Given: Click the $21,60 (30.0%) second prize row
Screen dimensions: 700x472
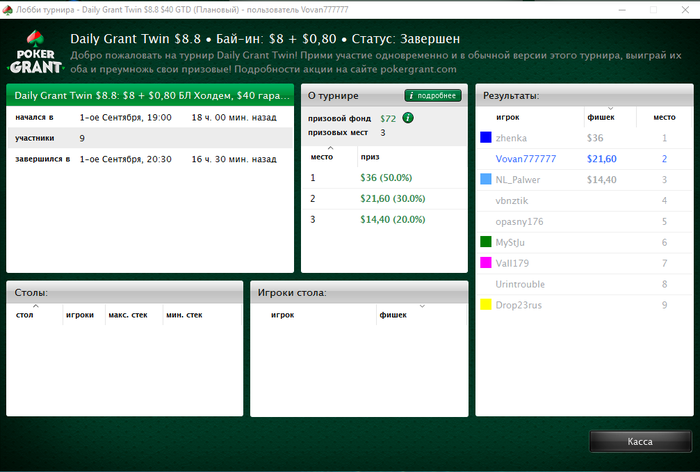Looking at the screenshot, I should [384, 198].
